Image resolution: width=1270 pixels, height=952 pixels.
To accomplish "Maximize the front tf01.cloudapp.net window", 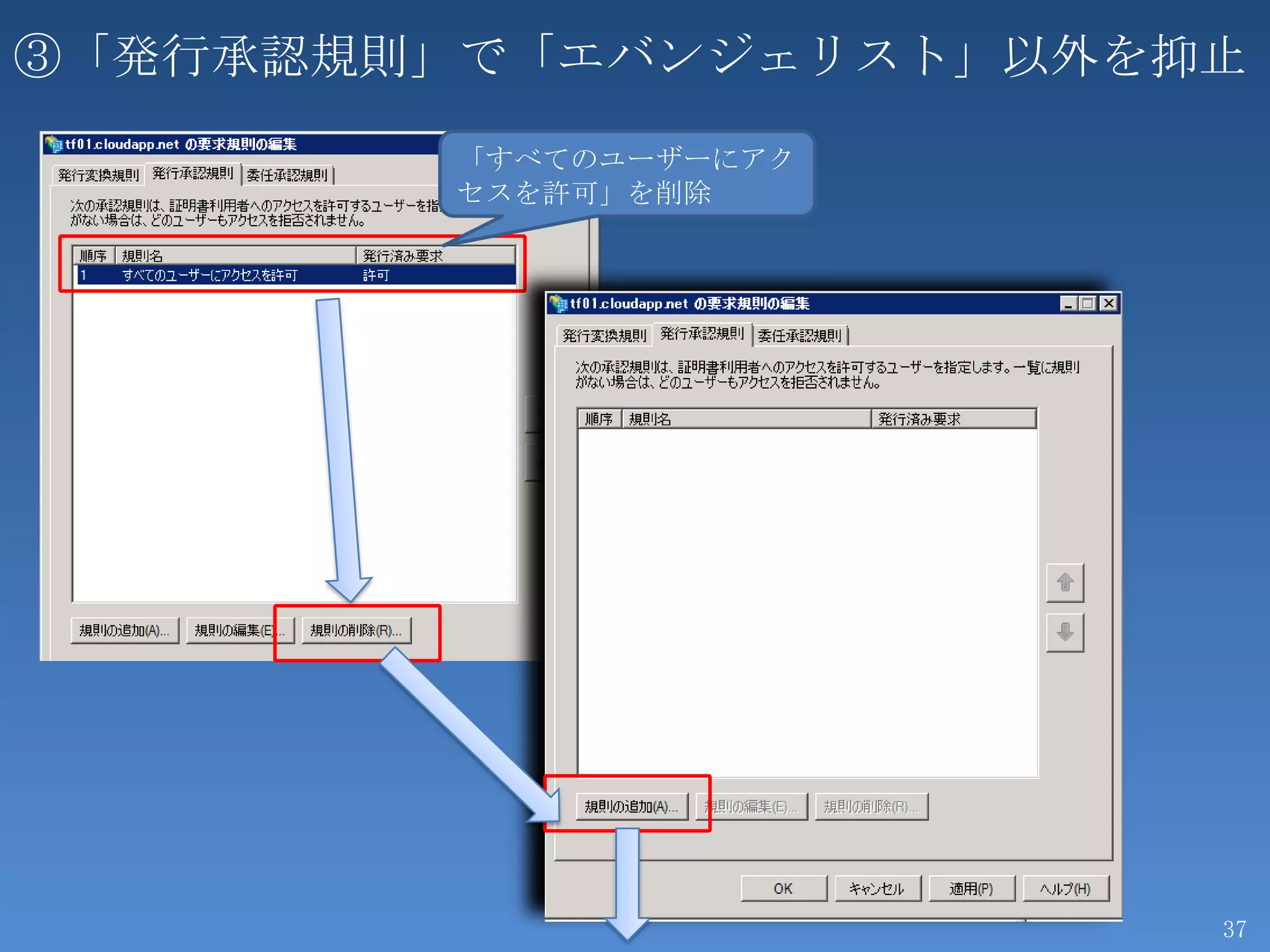I will [1088, 303].
